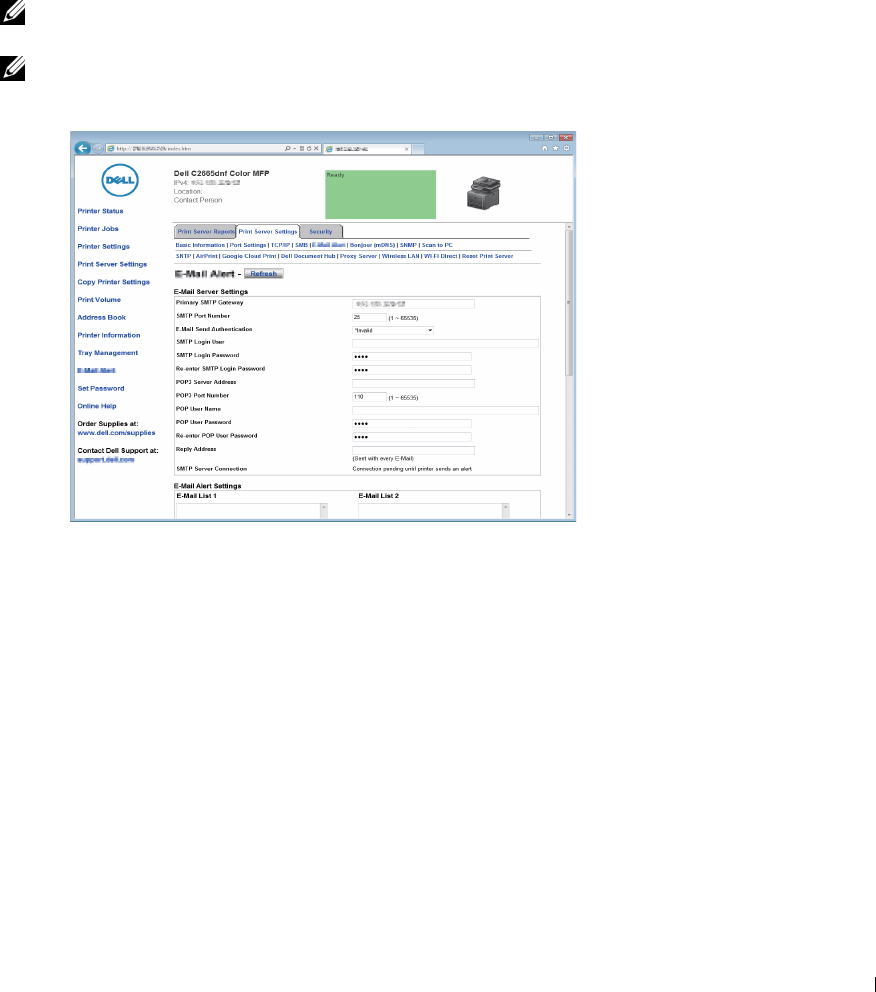Screen dimensions: 876x992
Task: Switch to Security tab
Action: 321,232
